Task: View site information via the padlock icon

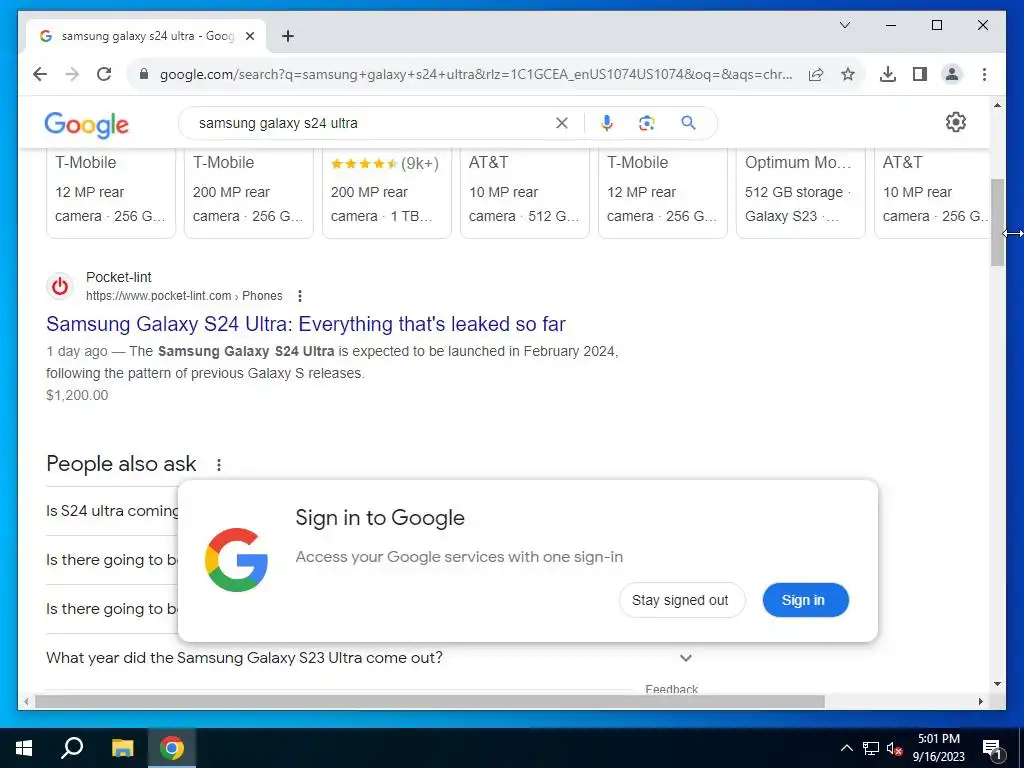Action: (x=144, y=74)
